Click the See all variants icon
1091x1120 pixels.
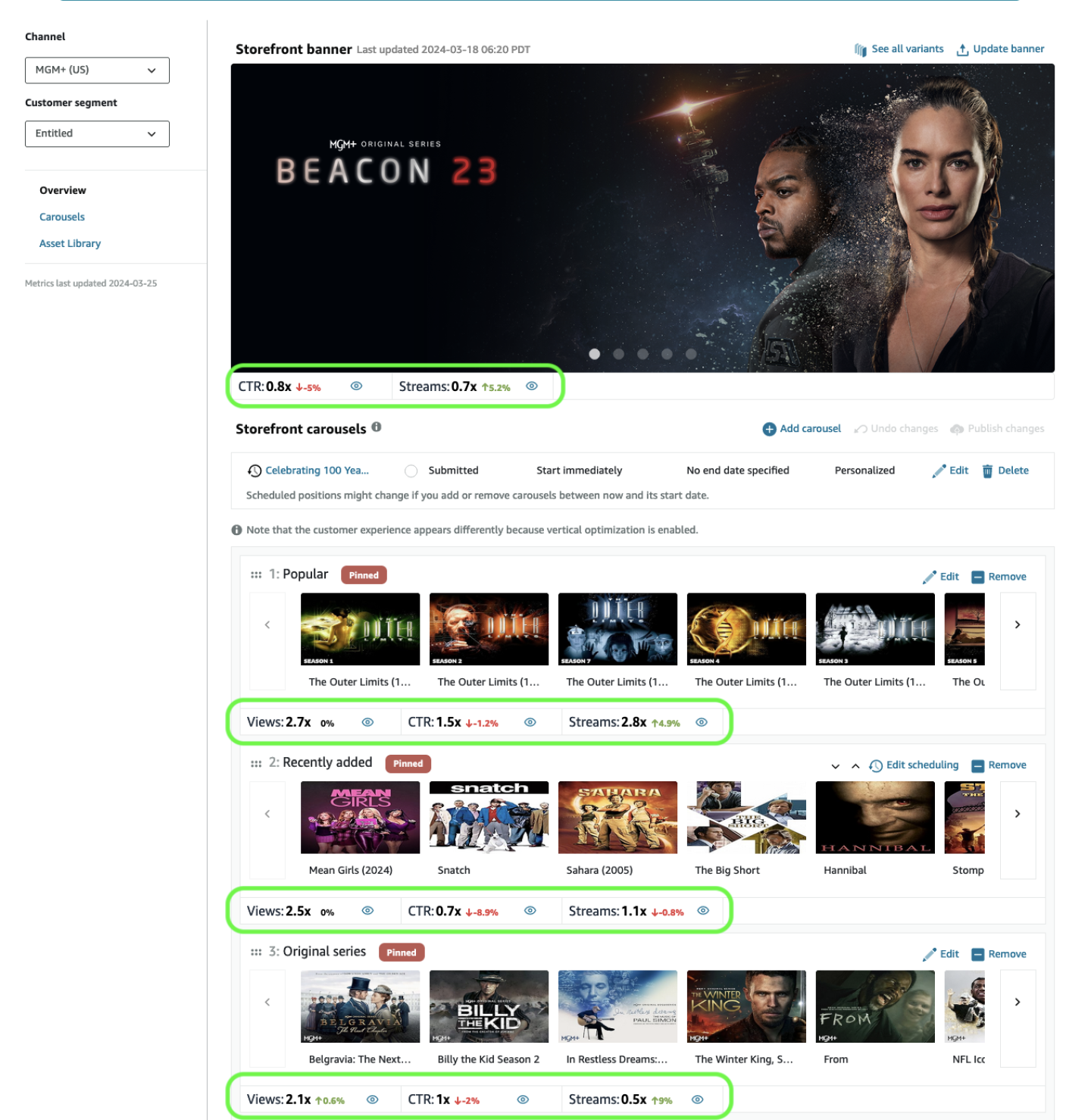861,50
